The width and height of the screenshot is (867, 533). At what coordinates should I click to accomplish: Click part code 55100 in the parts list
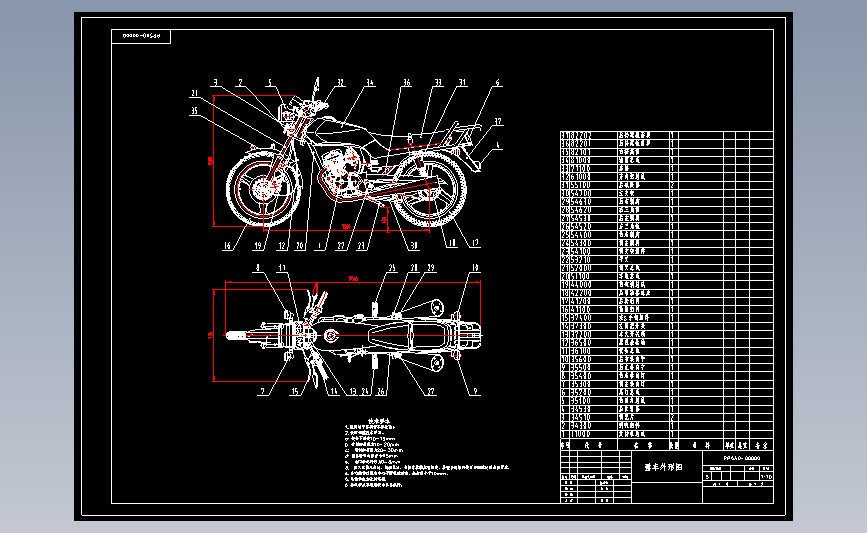[x=581, y=185]
